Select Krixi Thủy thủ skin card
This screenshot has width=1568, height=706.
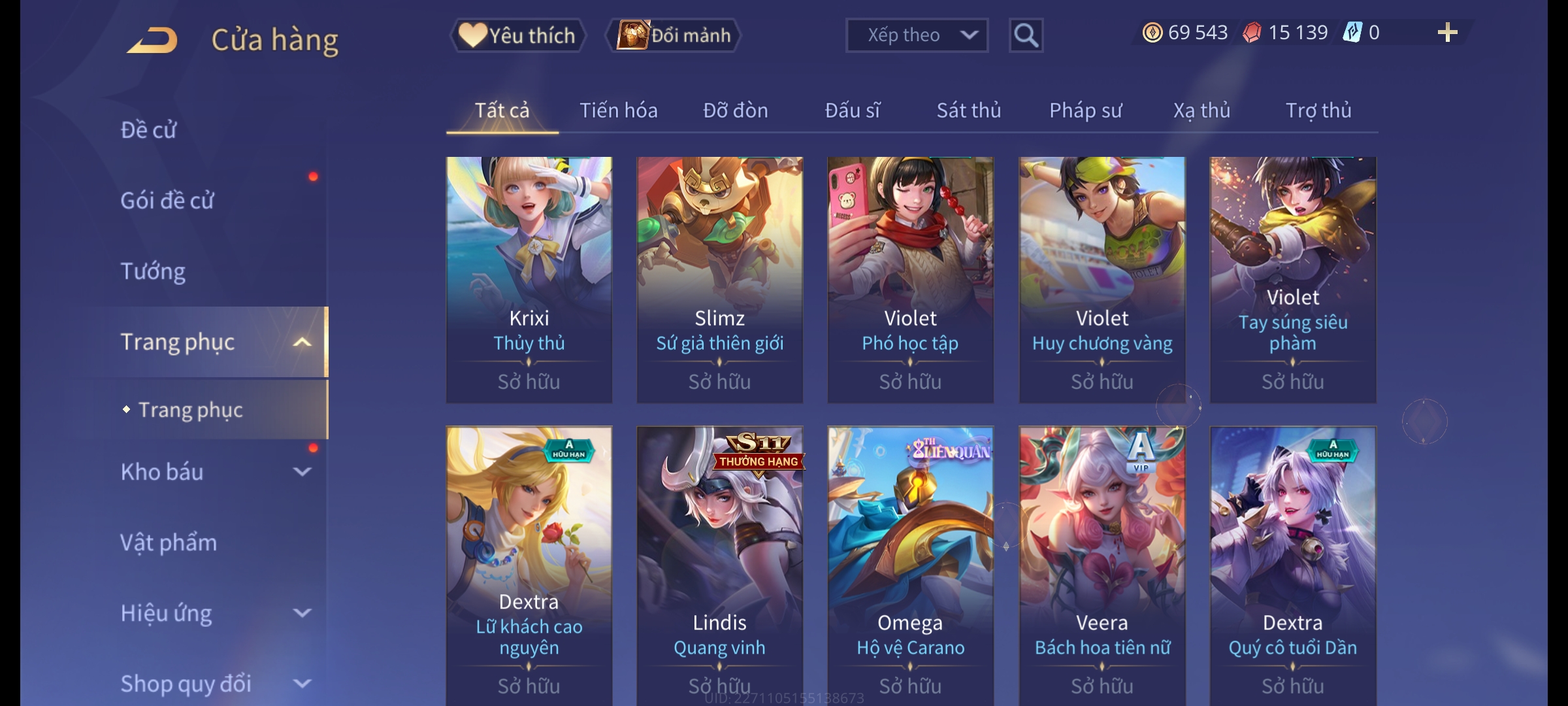tap(529, 280)
